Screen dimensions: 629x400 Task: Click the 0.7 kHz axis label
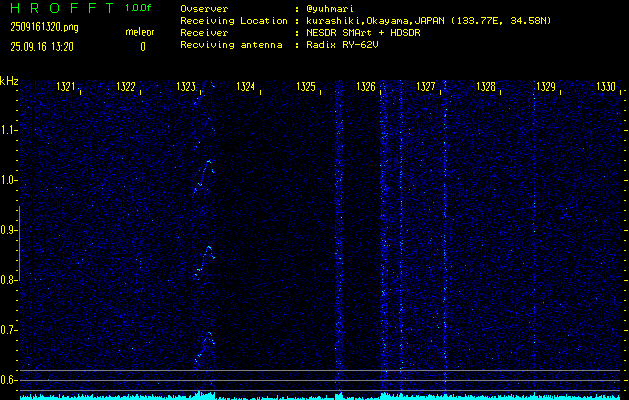(x=8, y=330)
